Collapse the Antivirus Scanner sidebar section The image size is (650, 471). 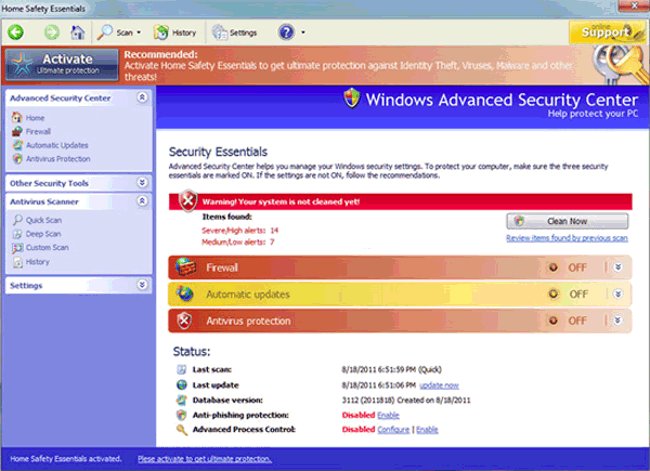coord(142,201)
